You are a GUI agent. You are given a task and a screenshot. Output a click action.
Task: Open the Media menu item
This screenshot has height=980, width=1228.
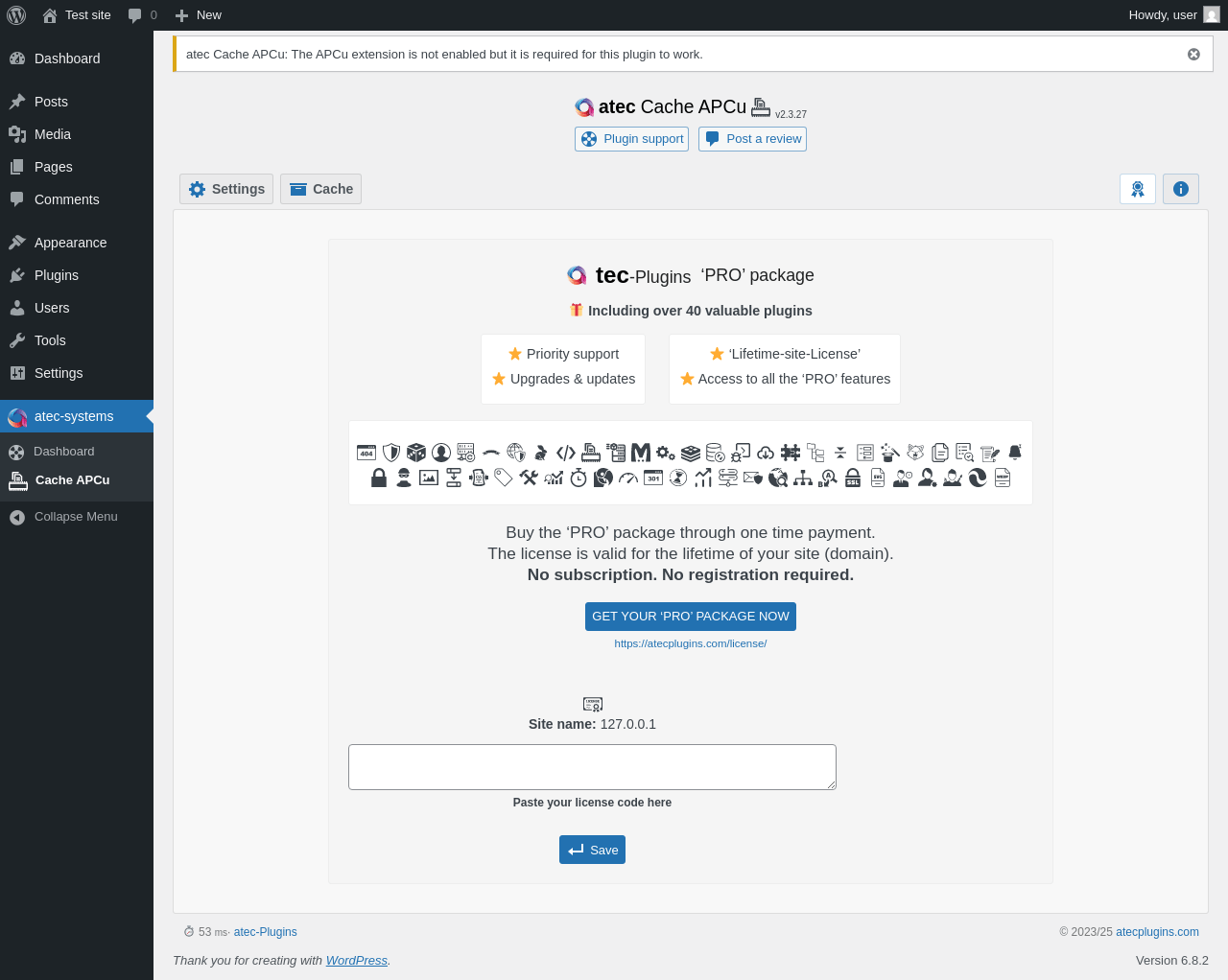(77, 134)
